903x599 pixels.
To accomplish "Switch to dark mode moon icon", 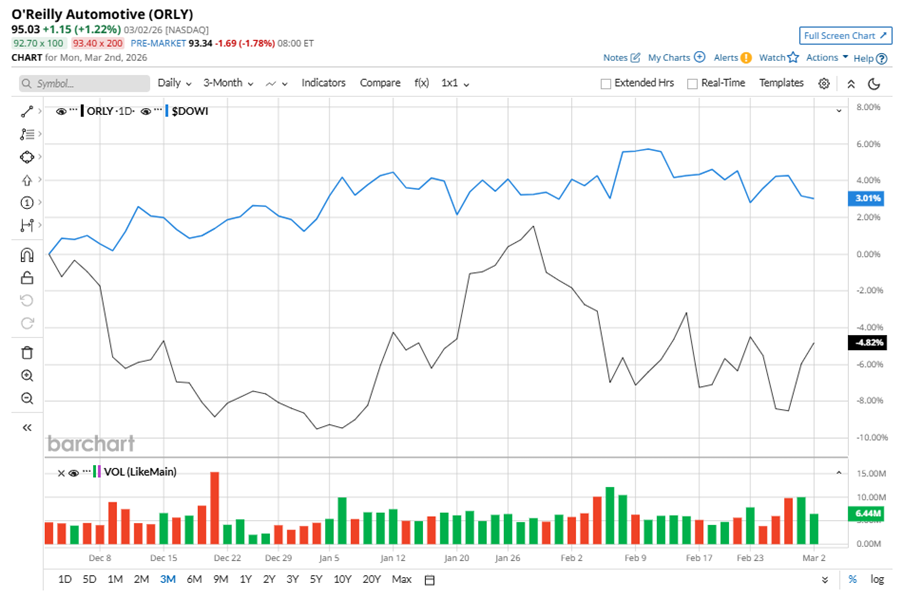I will 874,84.
